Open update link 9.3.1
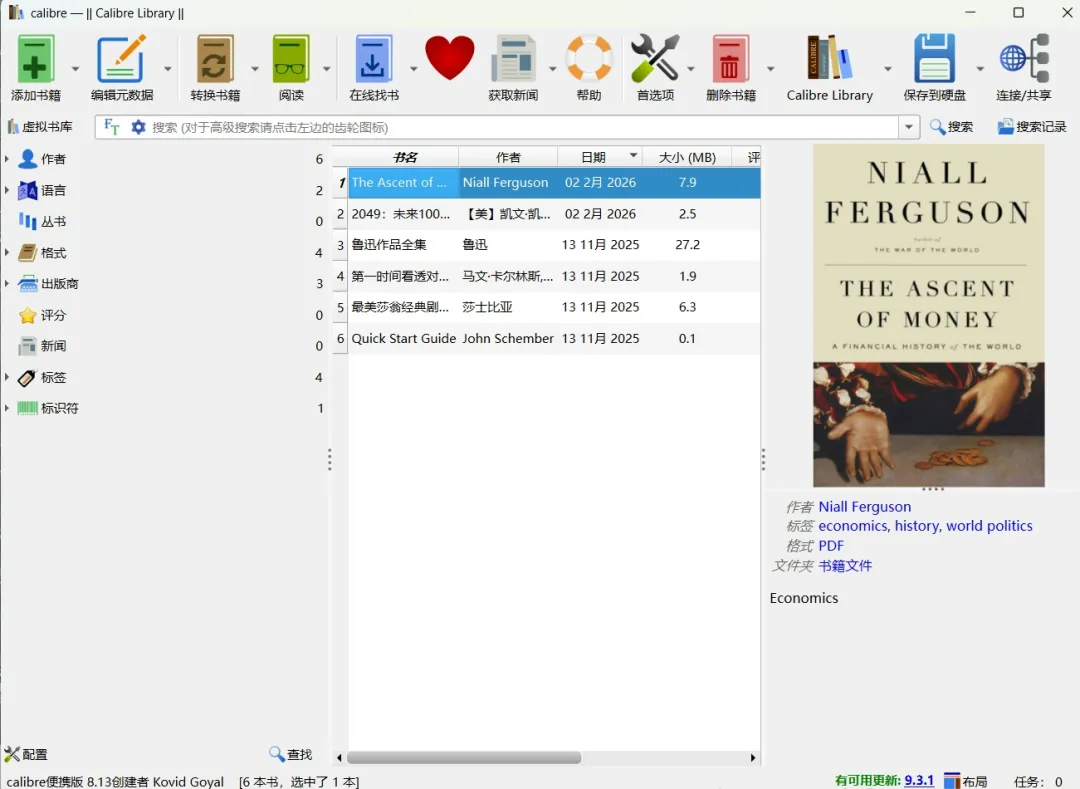Image resolution: width=1080 pixels, height=789 pixels. (x=919, y=781)
